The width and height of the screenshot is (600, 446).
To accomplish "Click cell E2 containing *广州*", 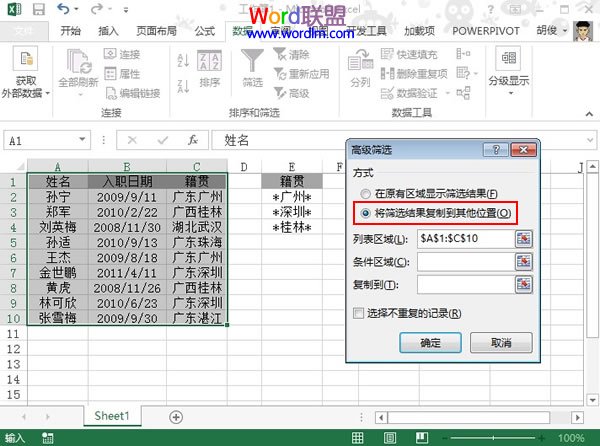I will (x=292, y=197).
